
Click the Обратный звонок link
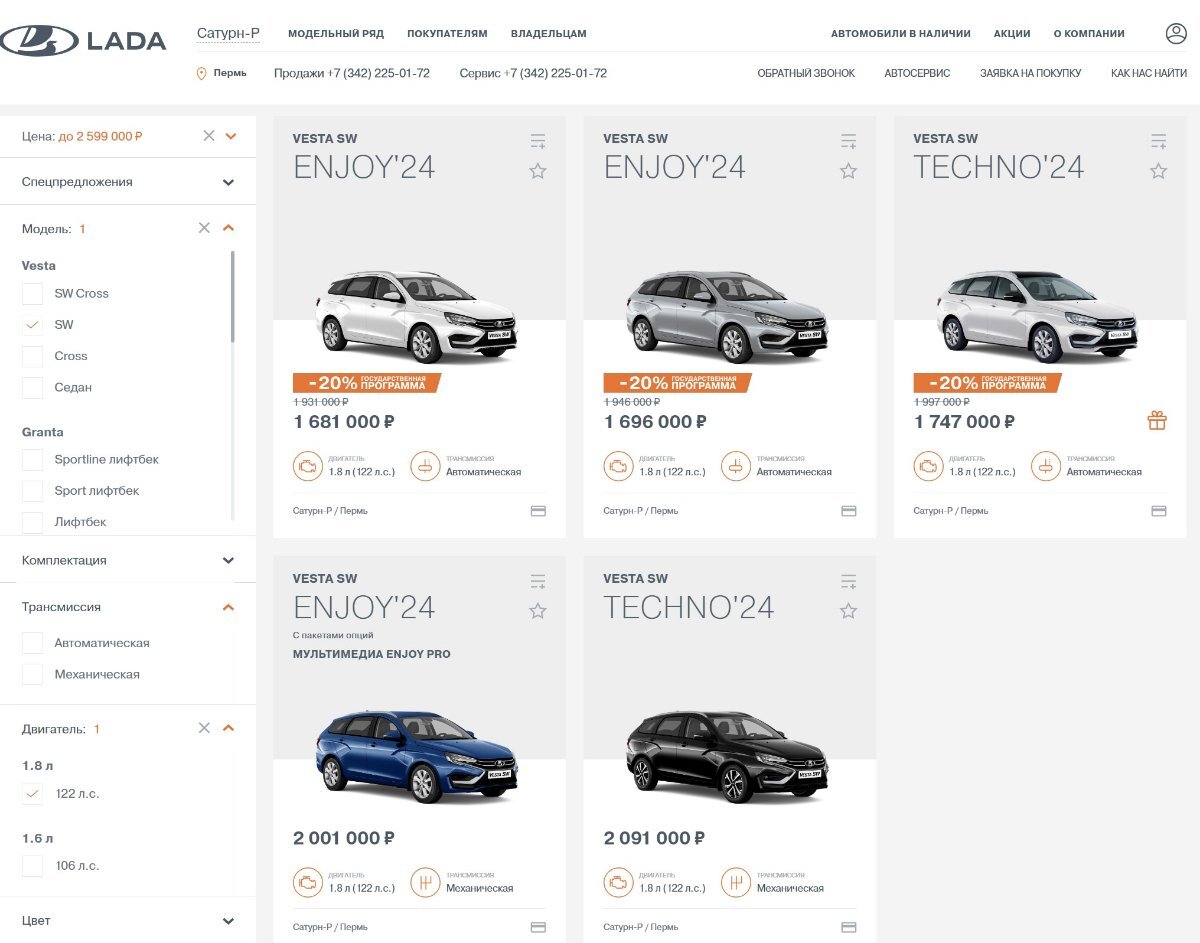pyautogui.click(x=806, y=73)
